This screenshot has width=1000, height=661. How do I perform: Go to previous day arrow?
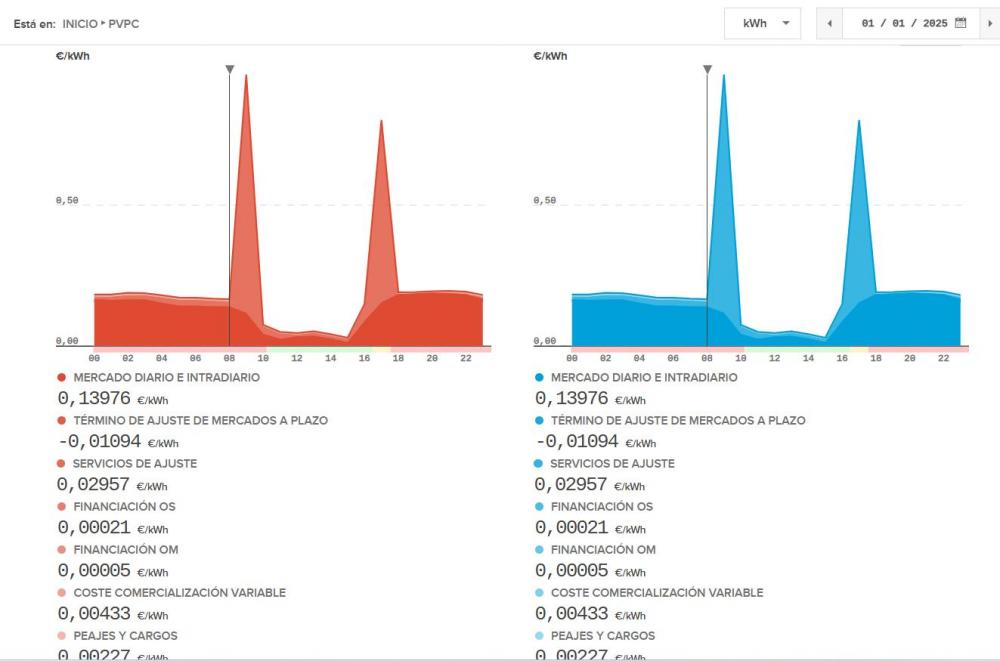tap(830, 24)
